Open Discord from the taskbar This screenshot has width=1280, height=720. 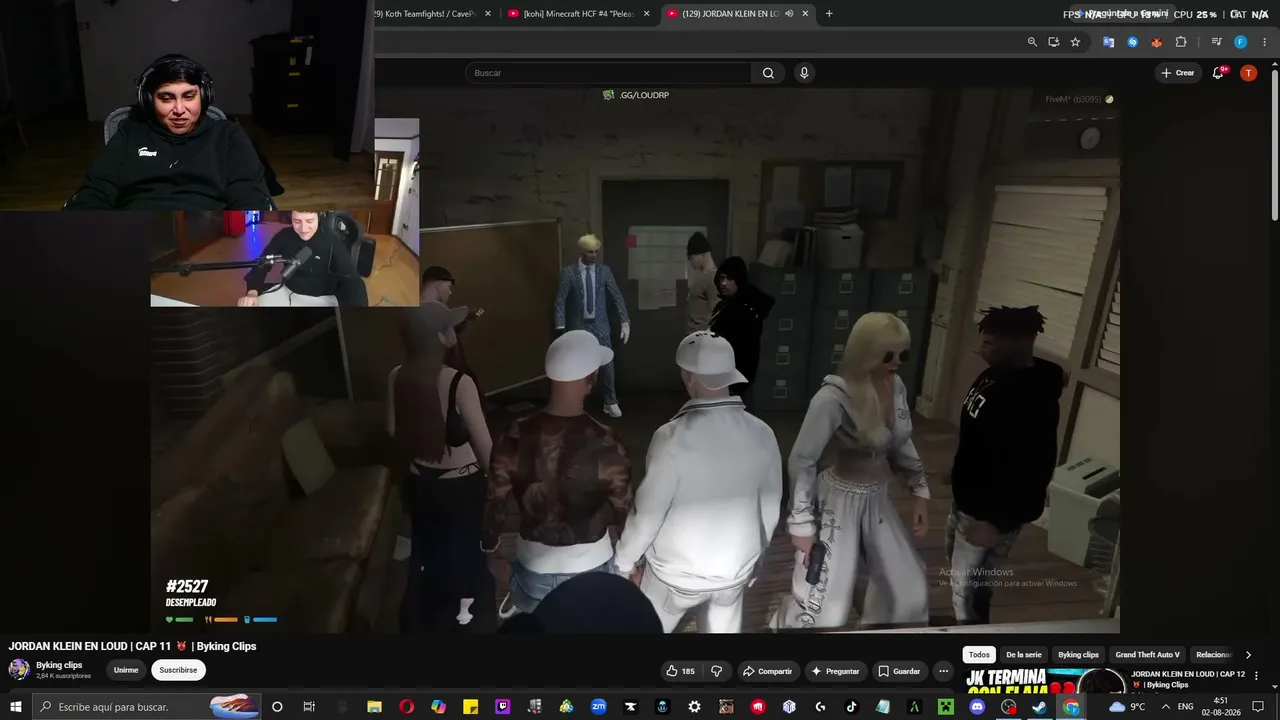(x=977, y=707)
